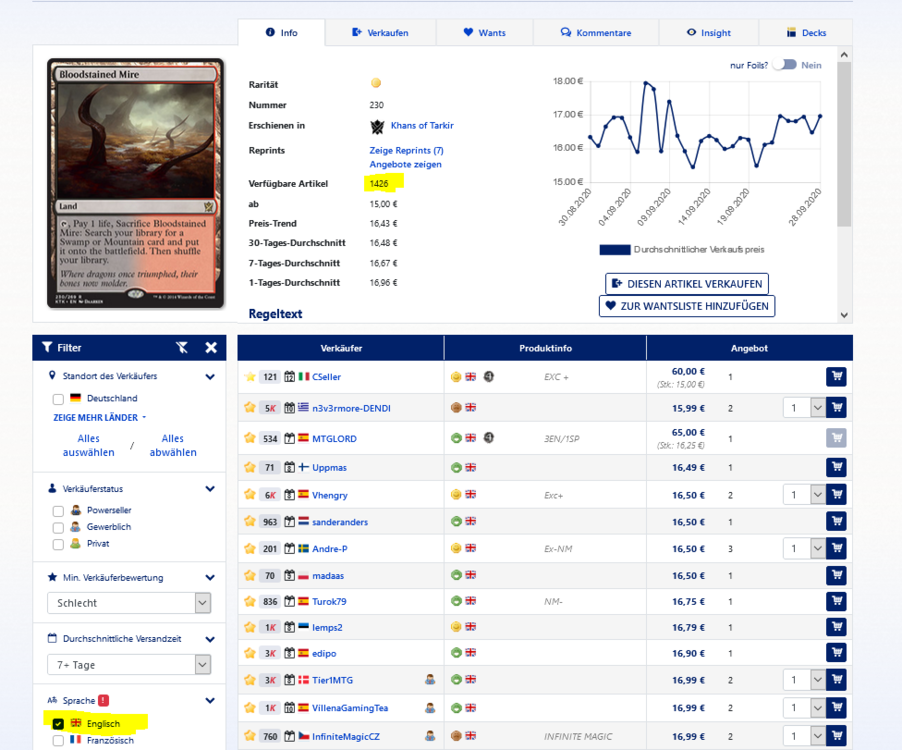The height and width of the screenshot is (750, 902).
Task: Enable the Powerseller checkbox
Action: (58, 511)
